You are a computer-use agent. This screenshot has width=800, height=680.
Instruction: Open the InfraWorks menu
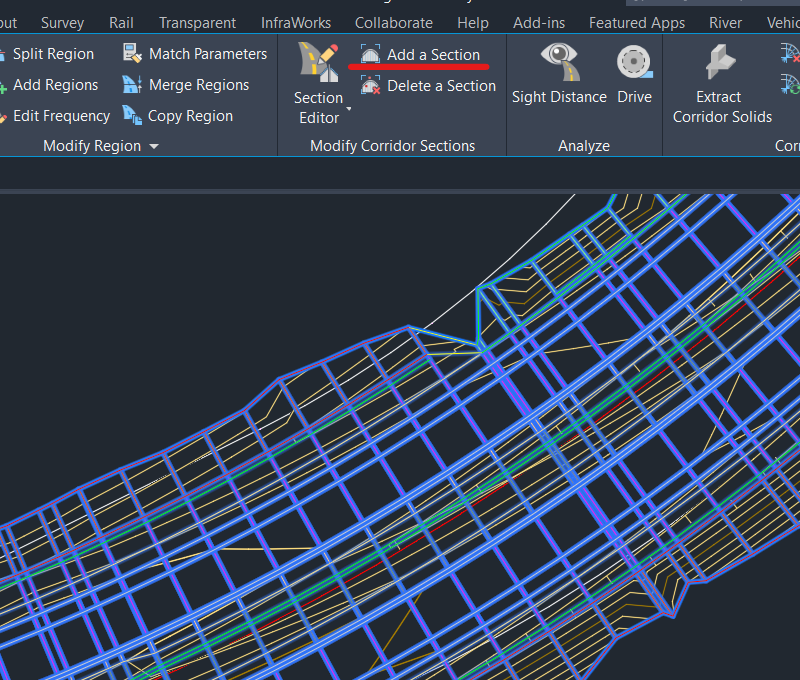[x=296, y=22]
